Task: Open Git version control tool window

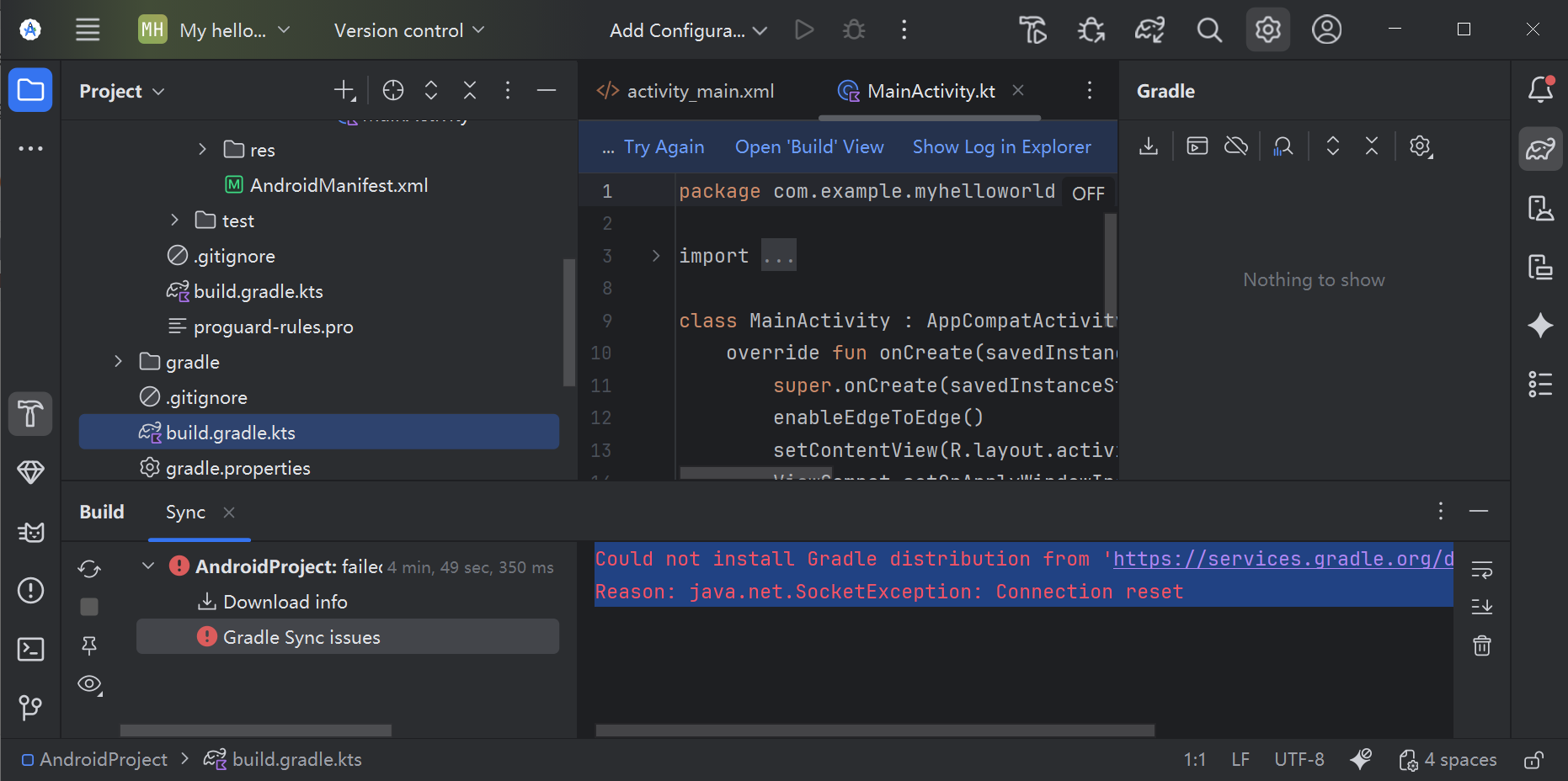Action: pyautogui.click(x=30, y=708)
